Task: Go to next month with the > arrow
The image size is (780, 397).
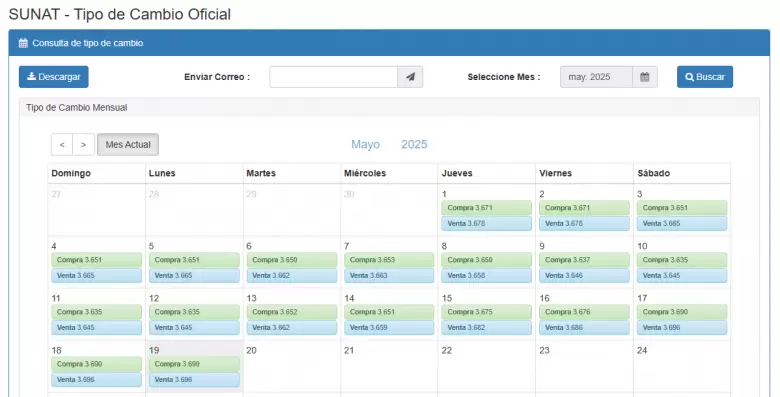Action: [x=84, y=144]
